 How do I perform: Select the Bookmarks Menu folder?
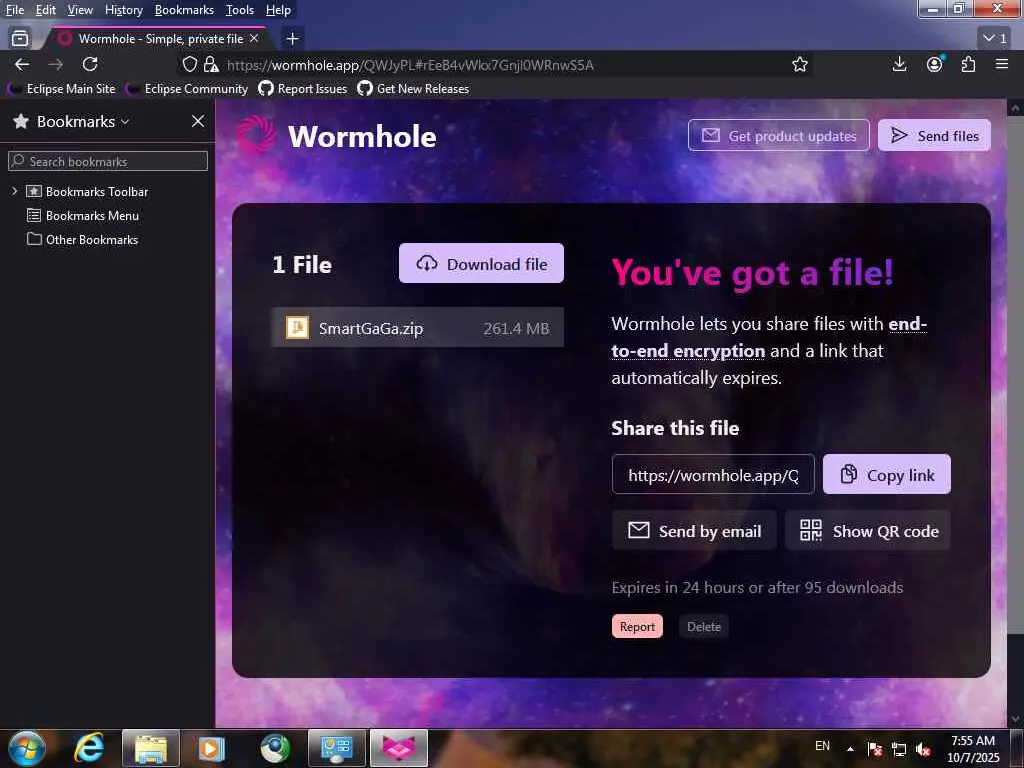pyautogui.click(x=83, y=216)
